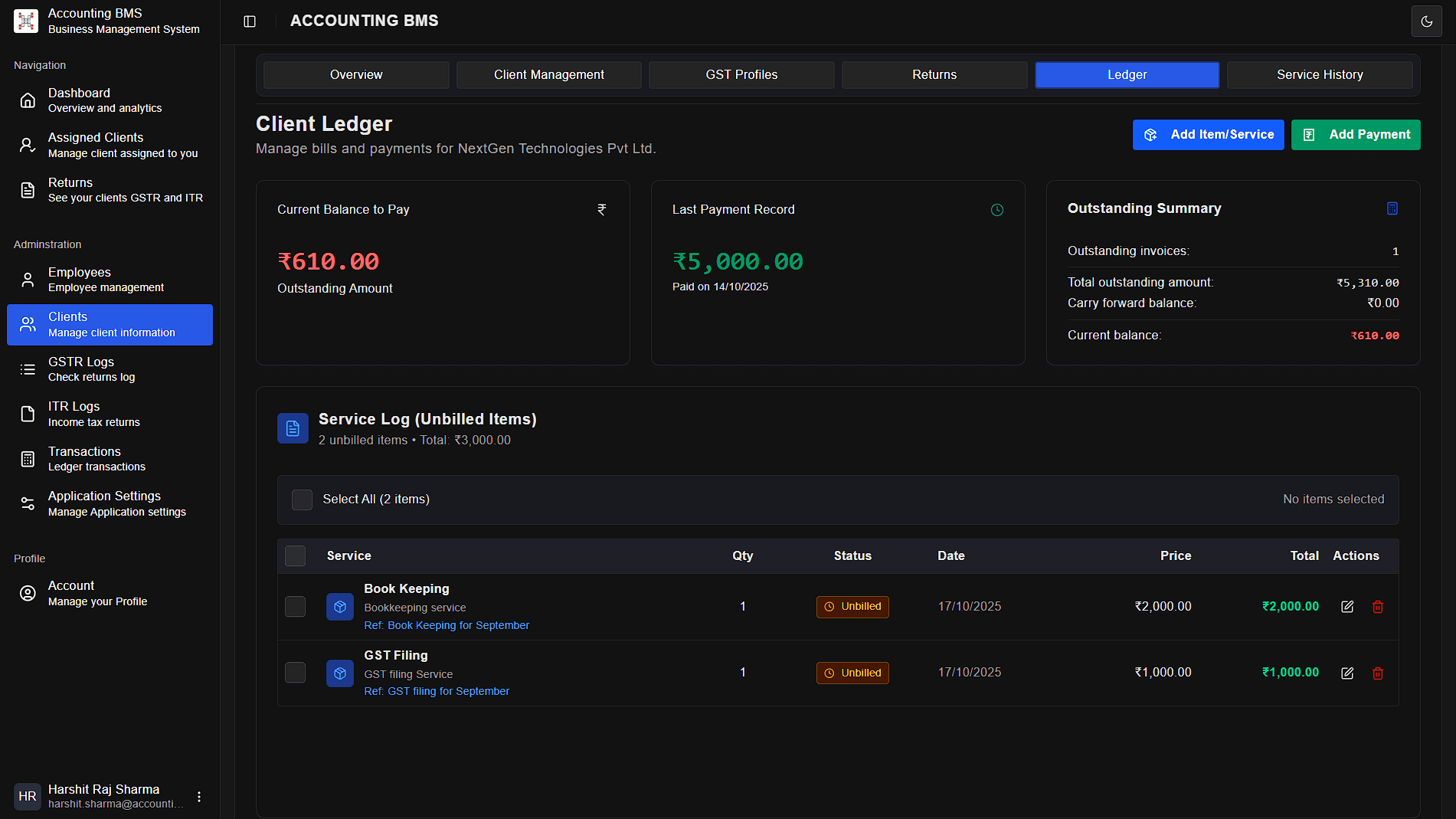Switch to the Service History tab
Viewport: 1456px width, 819px height.
coord(1319,75)
